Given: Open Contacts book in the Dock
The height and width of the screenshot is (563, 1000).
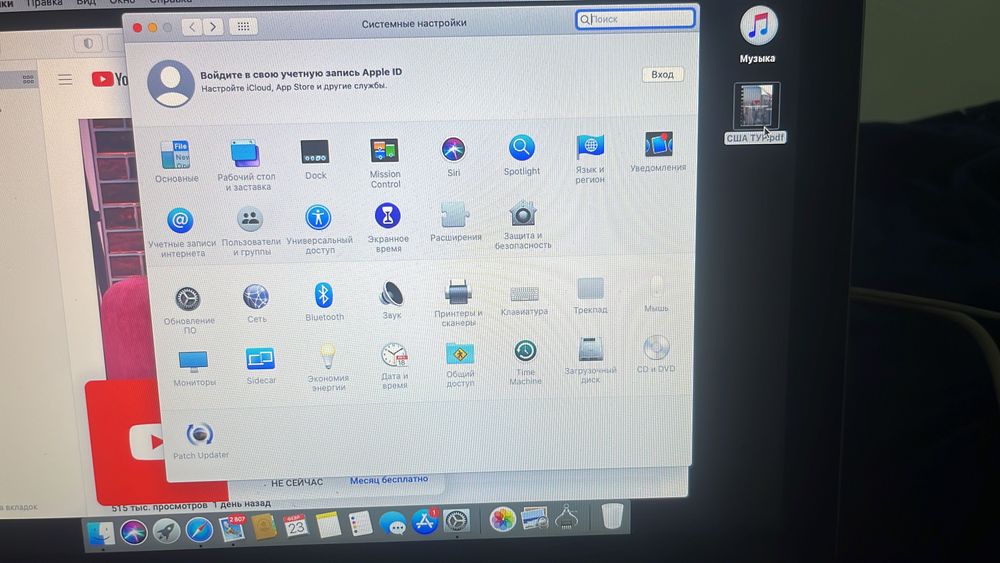Looking at the screenshot, I should (263, 527).
